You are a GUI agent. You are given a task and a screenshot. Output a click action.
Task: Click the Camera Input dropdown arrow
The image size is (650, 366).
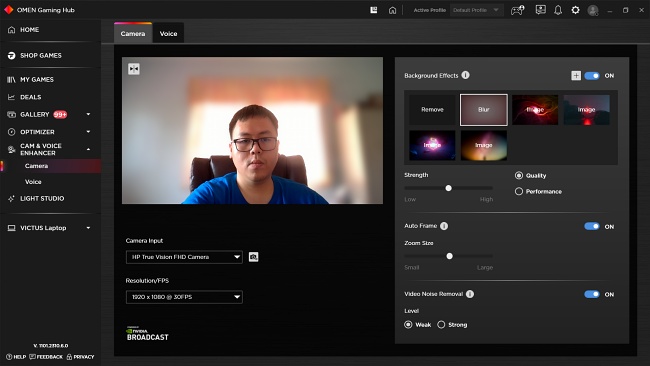point(237,257)
